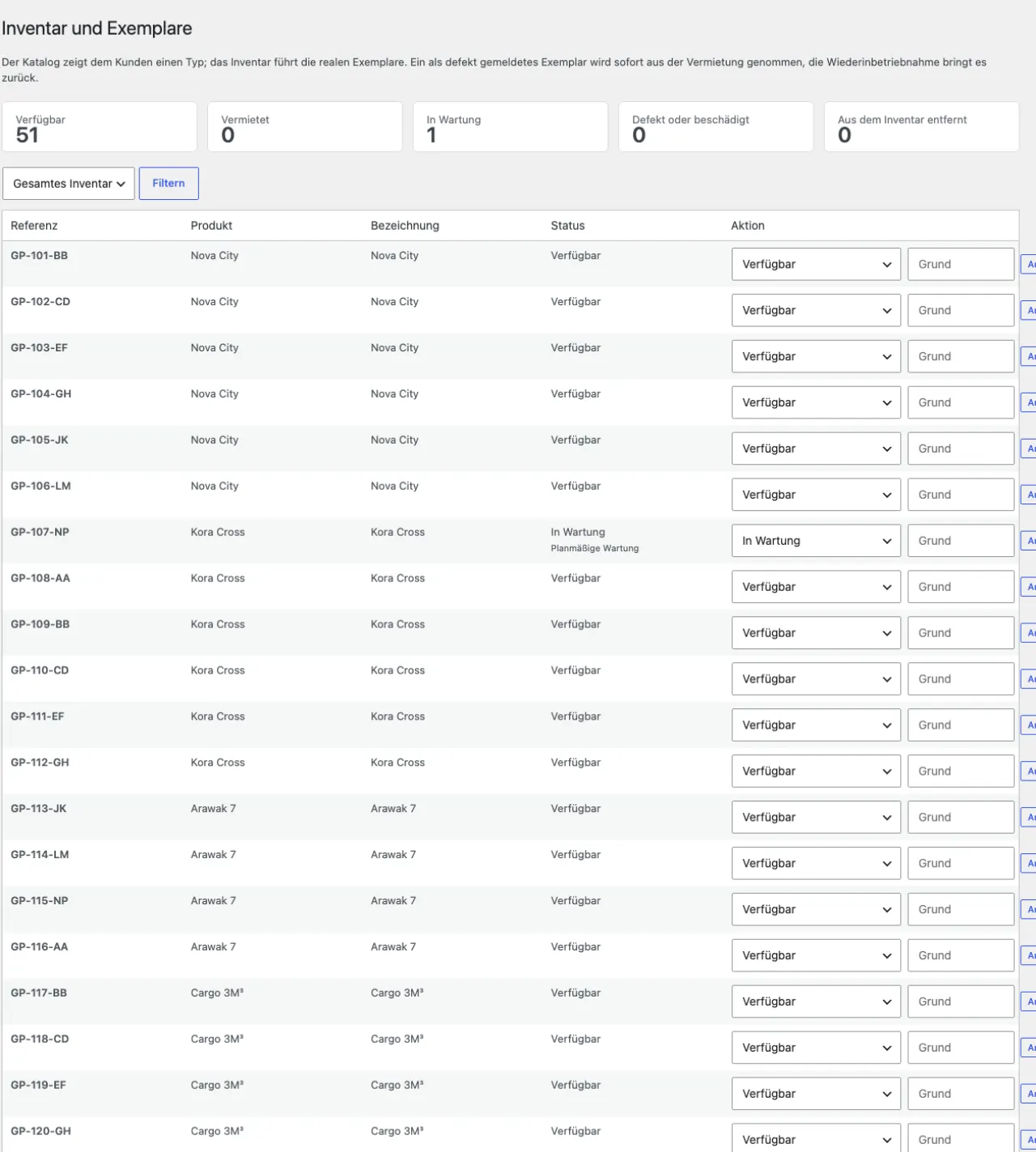Click Arawak 7 product in GP-113-JK row

214,810
